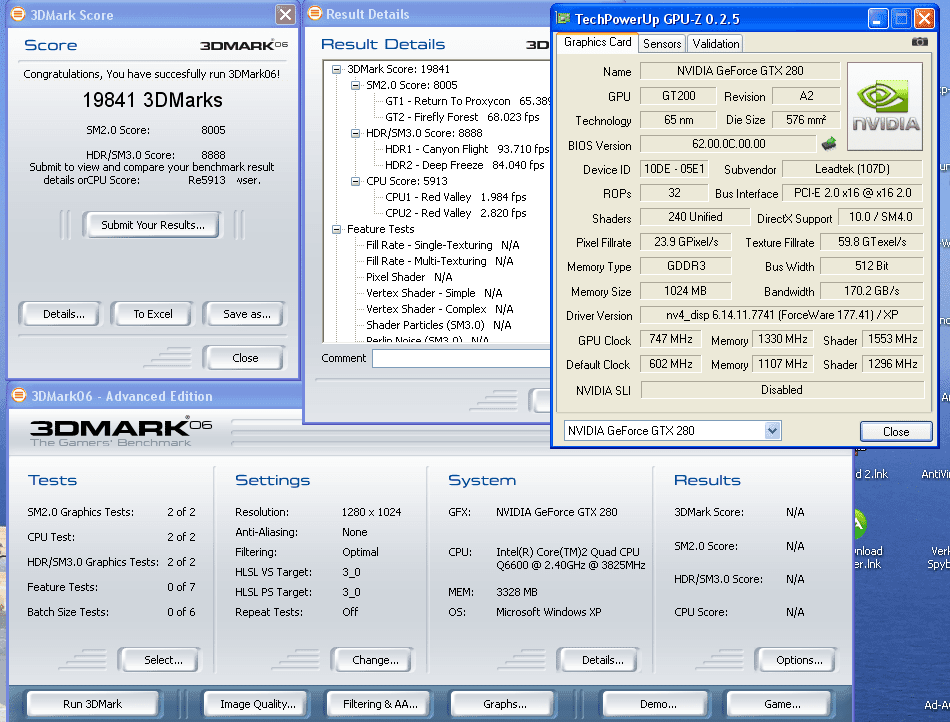Screen dimensions: 950x722
Task: Minimize the GPU-Z window
Action: click(878, 19)
